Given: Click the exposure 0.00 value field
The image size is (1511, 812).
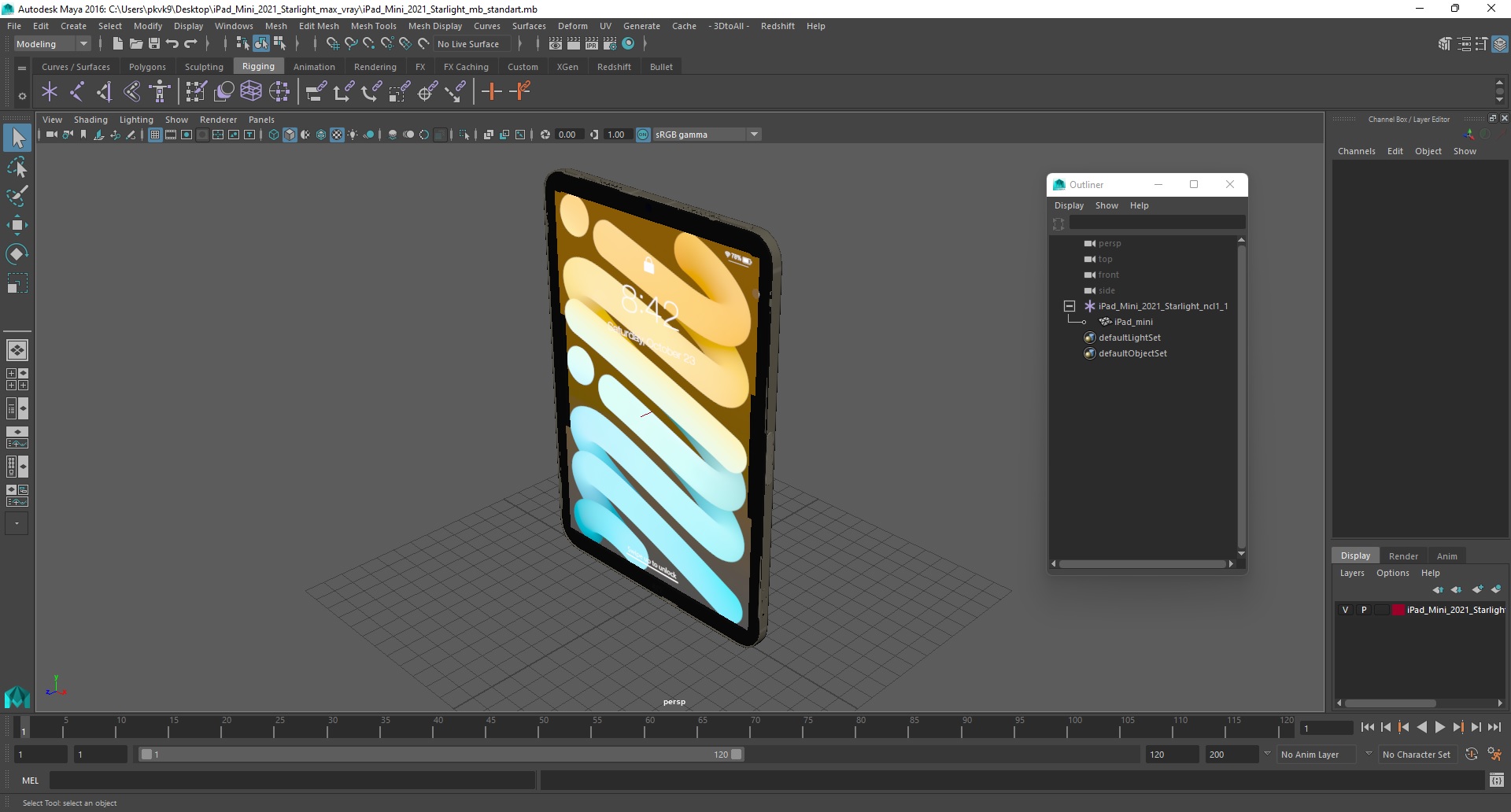Looking at the screenshot, I should click(568, 135).
